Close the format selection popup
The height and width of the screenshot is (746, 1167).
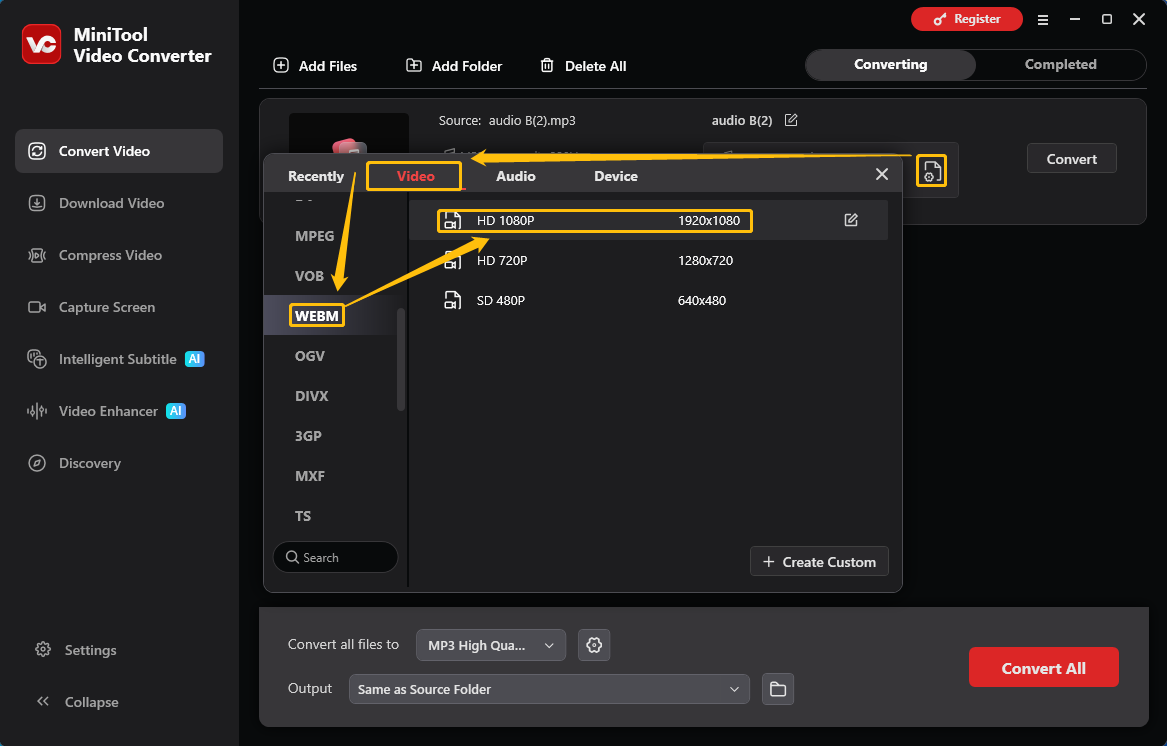pyautogui.click(x=882, y=174)
